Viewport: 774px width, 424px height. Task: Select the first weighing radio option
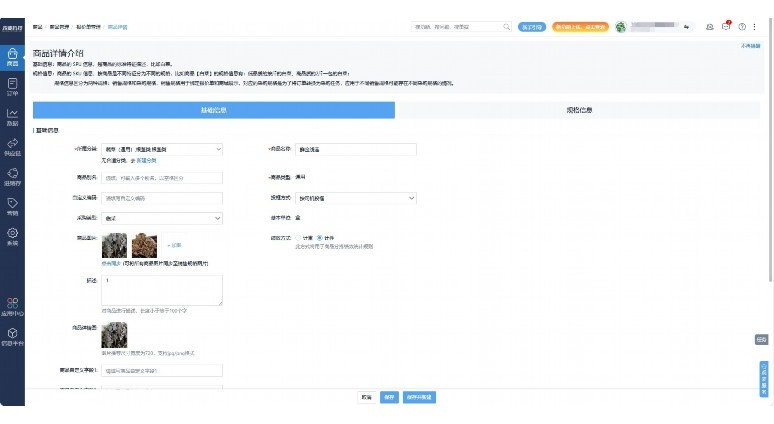click(298, 238)
